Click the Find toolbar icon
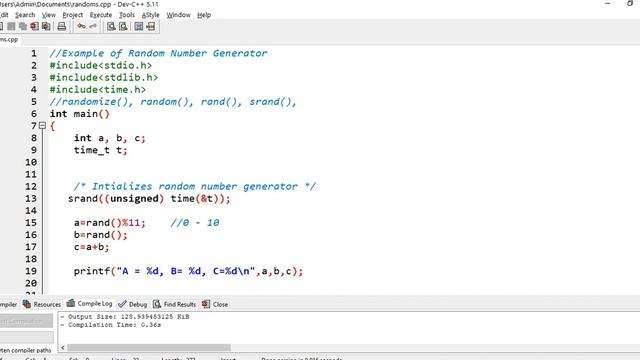Image resolution: width=640 pixels, height=360 pixels. click(x=111, y=27)
